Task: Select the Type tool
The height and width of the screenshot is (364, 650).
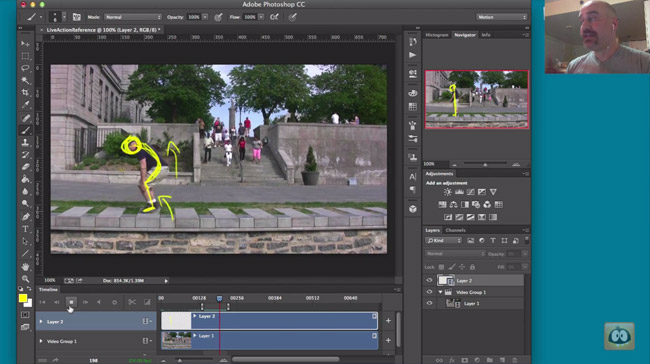Action: coord(25,229)
